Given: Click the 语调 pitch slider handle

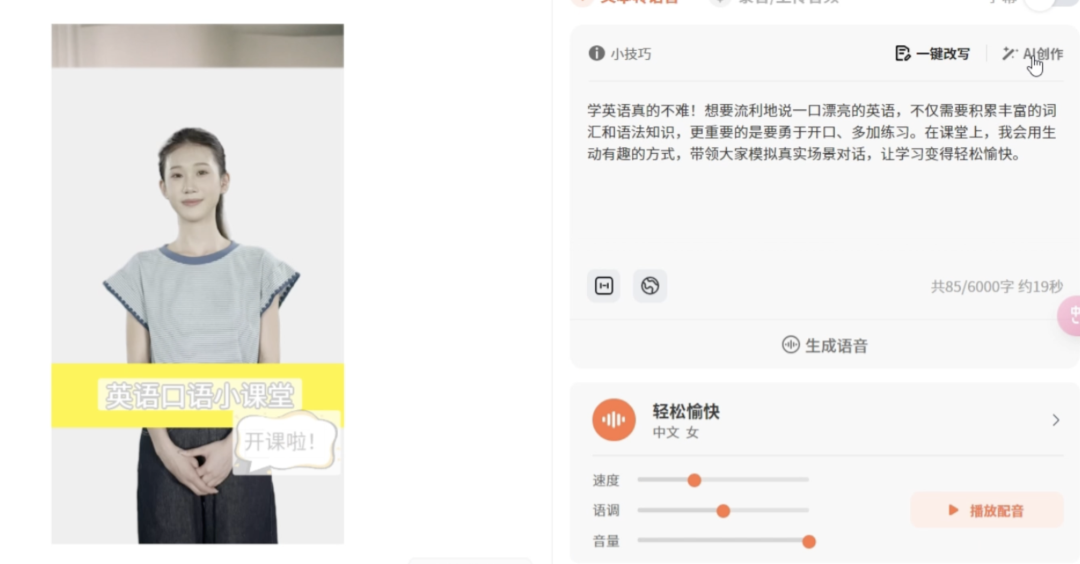Looking at the screenshot, I should 723,510.
